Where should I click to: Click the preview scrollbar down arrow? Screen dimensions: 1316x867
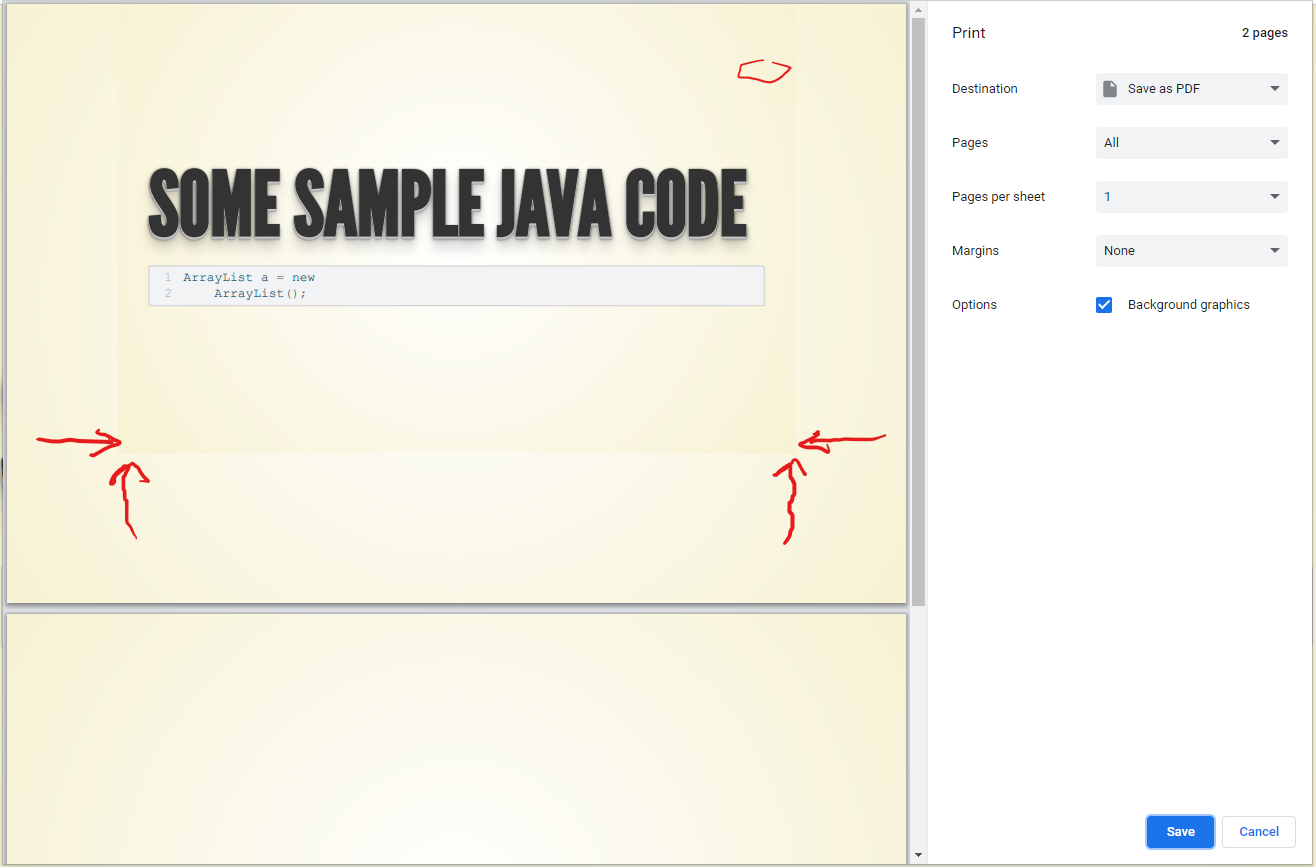click(x=918, y=856)
